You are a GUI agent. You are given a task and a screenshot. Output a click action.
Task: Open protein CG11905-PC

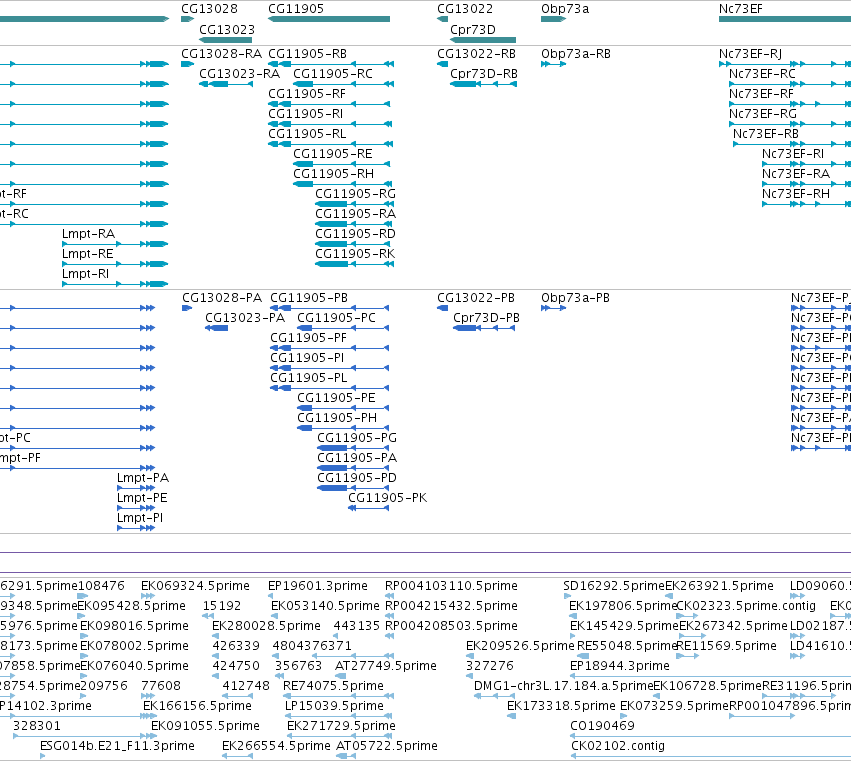coord(336,318)
